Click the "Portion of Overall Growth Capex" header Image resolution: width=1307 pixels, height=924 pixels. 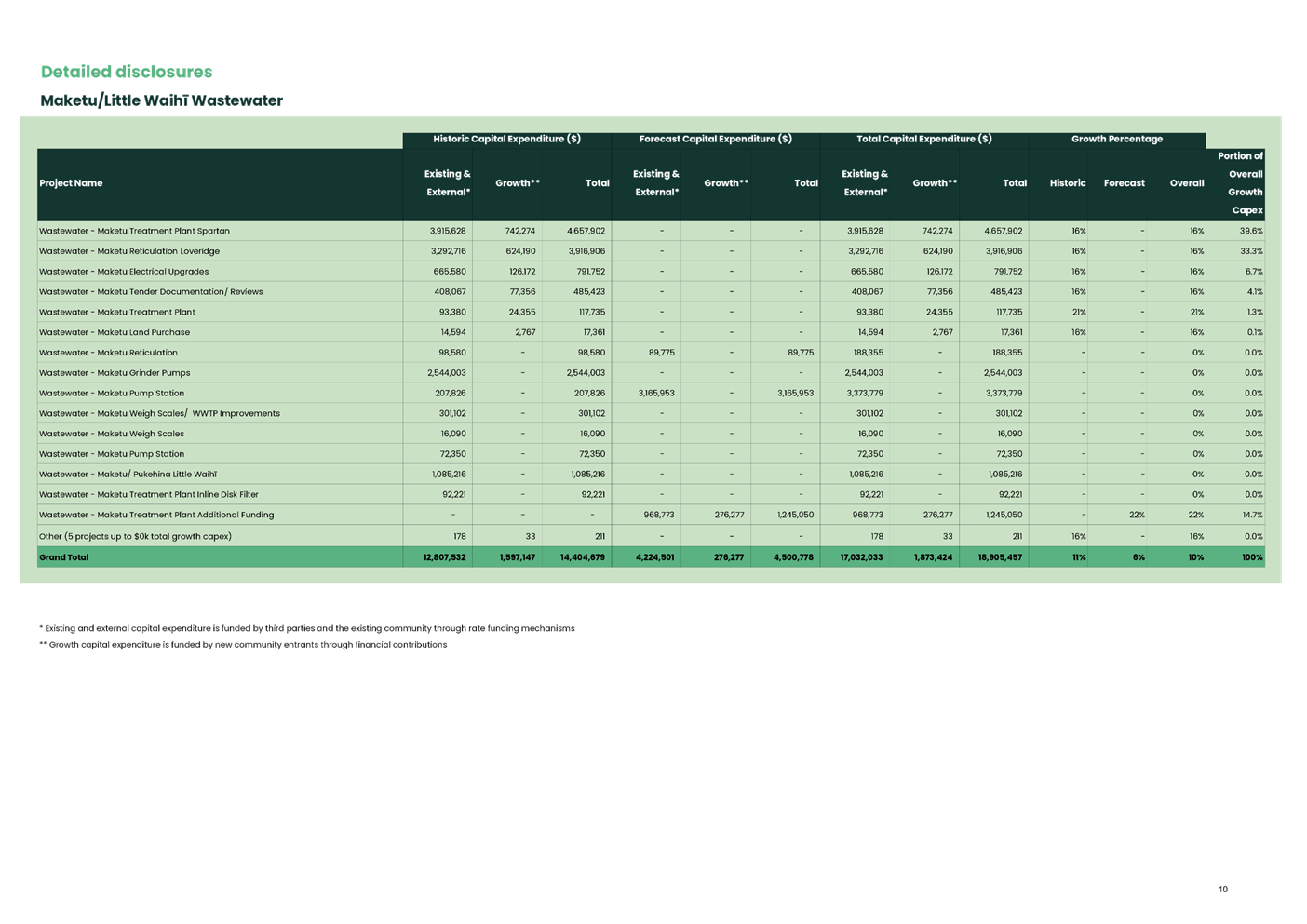(1240, 183)
